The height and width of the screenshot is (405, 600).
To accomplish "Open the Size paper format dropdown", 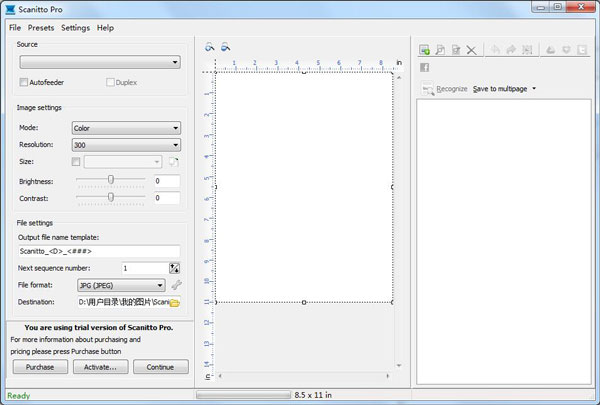I will [123, 162].
